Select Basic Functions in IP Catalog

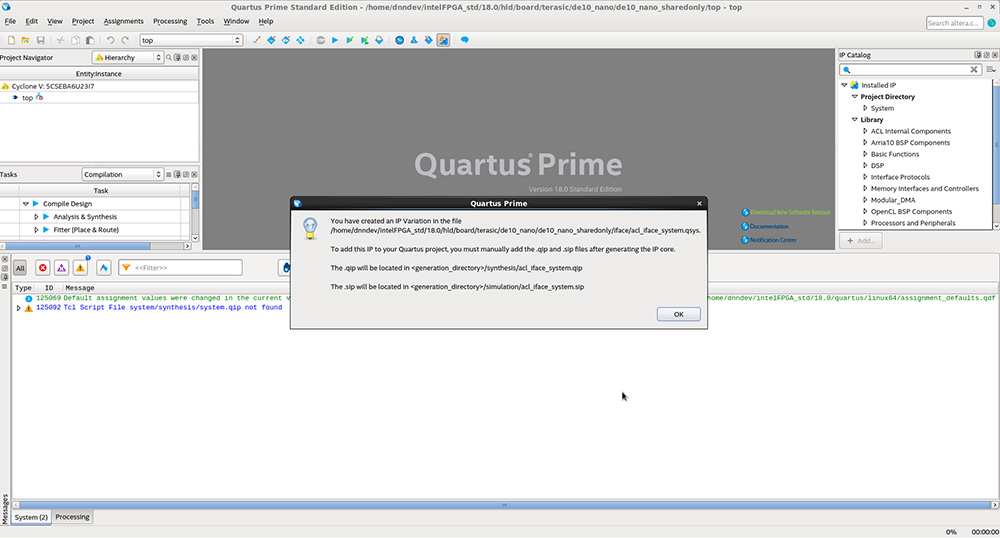coord(895,154)
